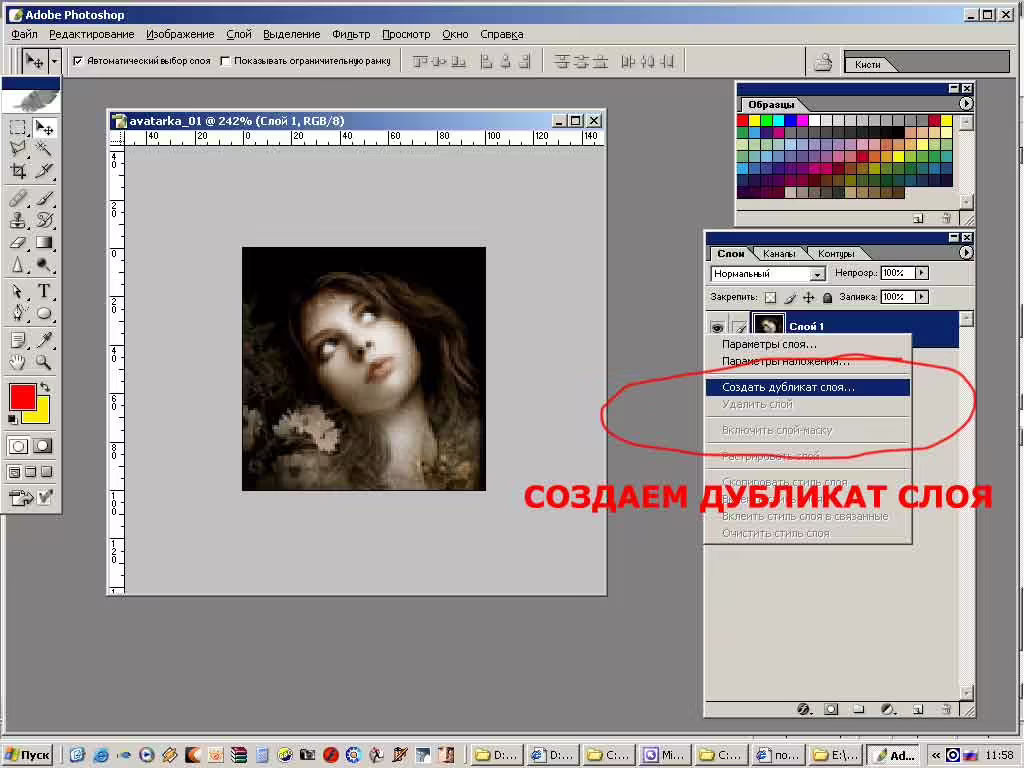Open the Фильтр menu
Screen dimensions: 1024x768
point(351,34)
